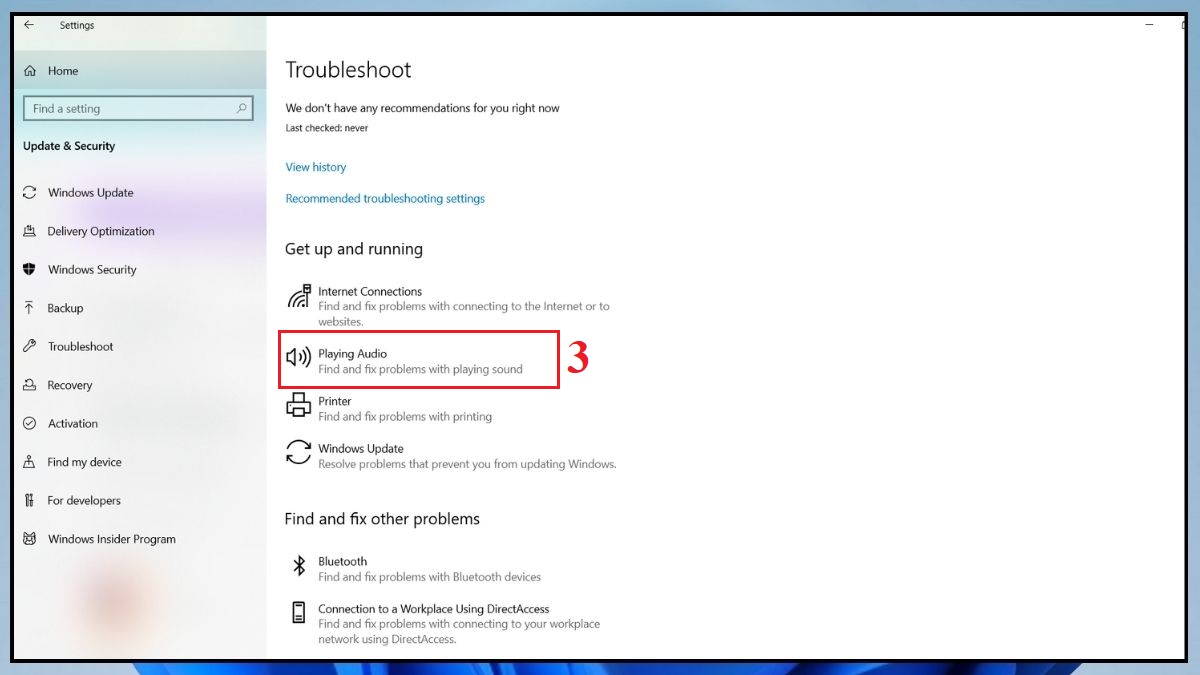This screenshot has width=1200, height=675.
Task: Click 'Find and fix other problems' heading
Action: coord(382,519)
